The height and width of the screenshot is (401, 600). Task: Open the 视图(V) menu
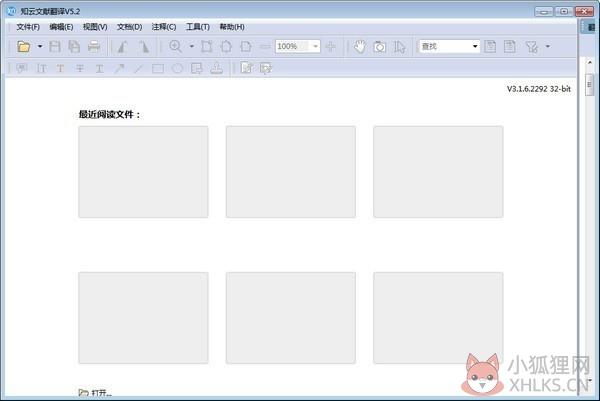(95, 27)
